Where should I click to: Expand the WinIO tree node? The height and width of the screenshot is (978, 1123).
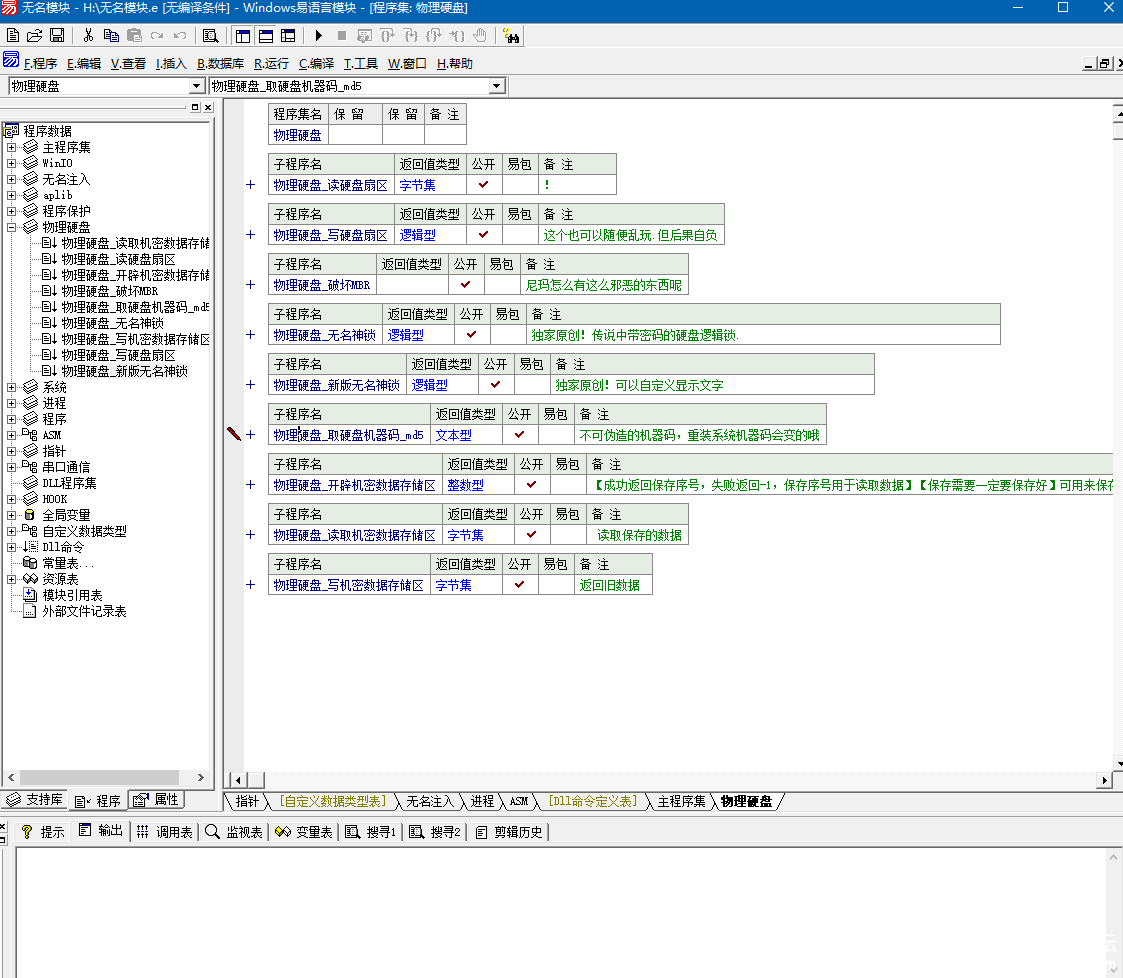coord(11,163)
